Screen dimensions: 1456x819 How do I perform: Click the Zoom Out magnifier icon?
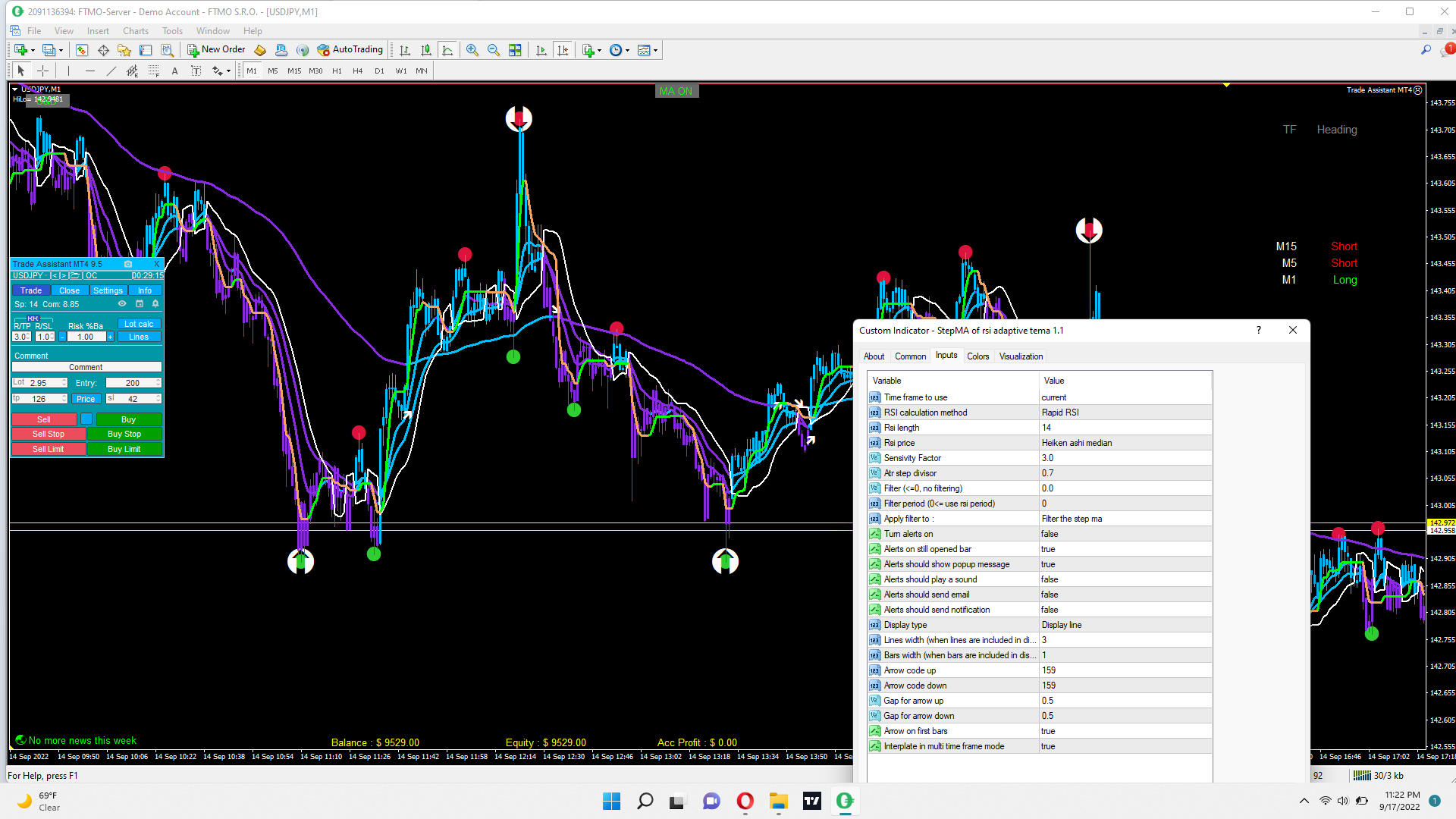pos(494,50)
